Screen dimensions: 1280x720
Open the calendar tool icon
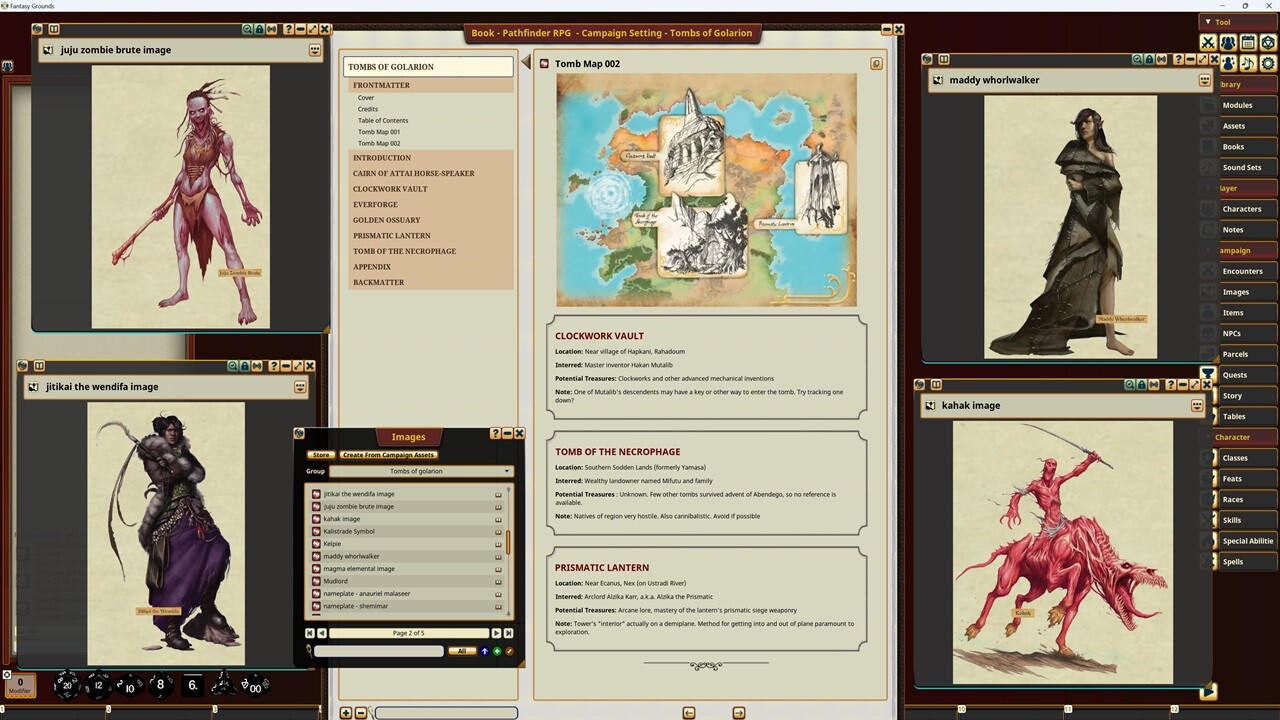point(1248,43)
